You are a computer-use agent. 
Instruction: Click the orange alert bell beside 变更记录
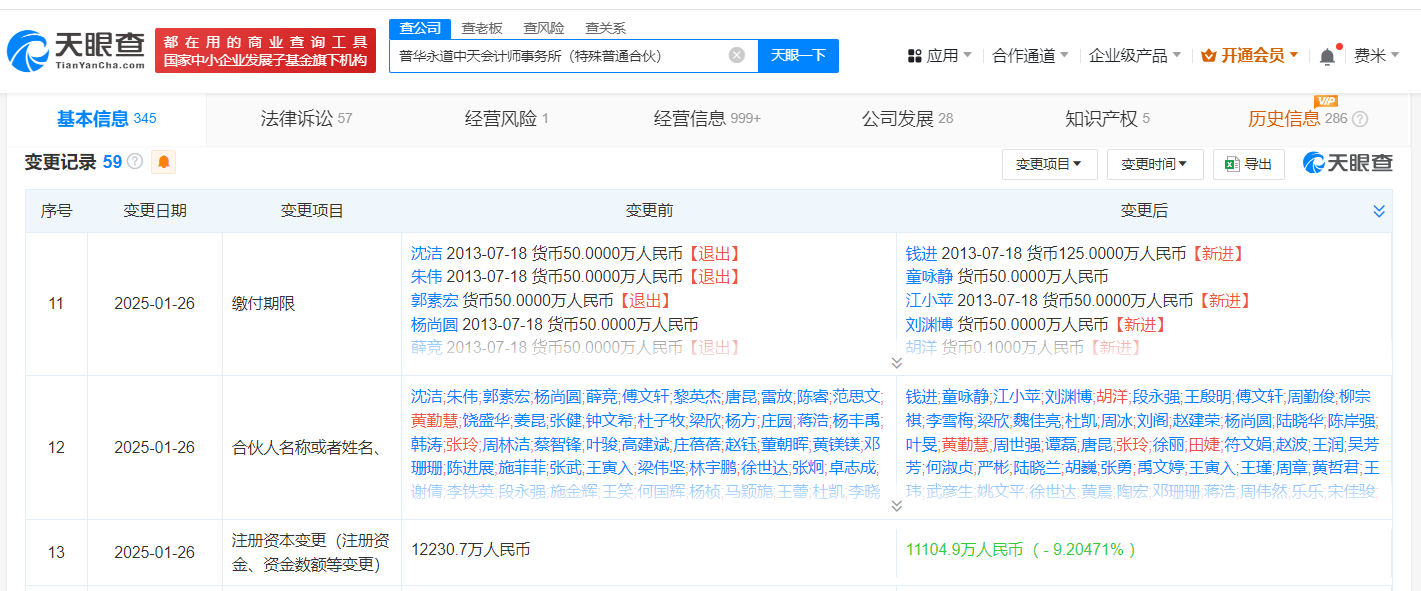tap(163, 161)
